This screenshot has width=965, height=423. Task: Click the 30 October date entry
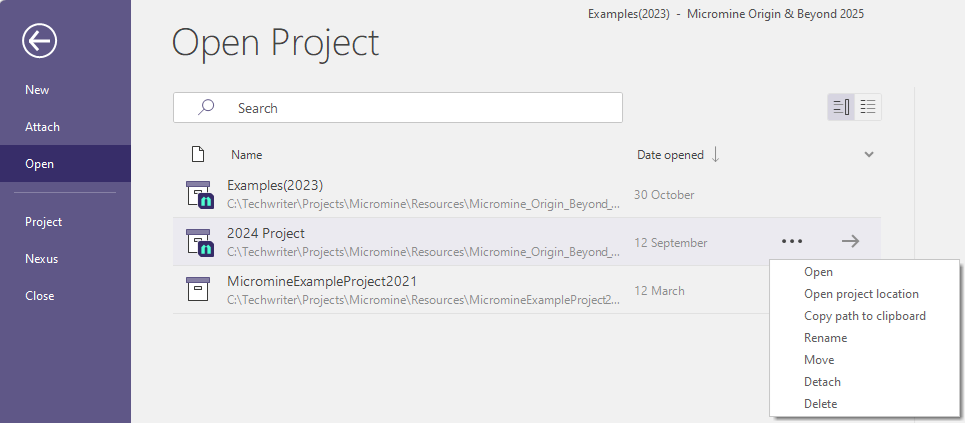click(x=664, y=195)
